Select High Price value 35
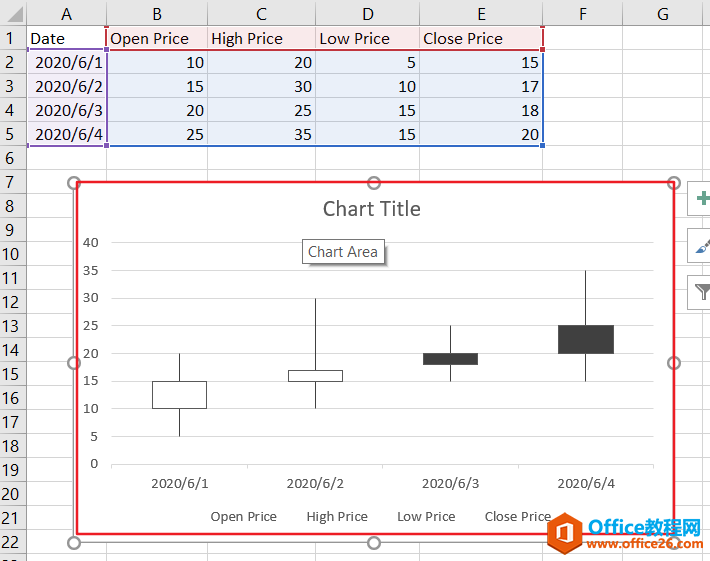The width and height of the screenshot is (710, 561). pyautogui.click(x=261, y=134)
